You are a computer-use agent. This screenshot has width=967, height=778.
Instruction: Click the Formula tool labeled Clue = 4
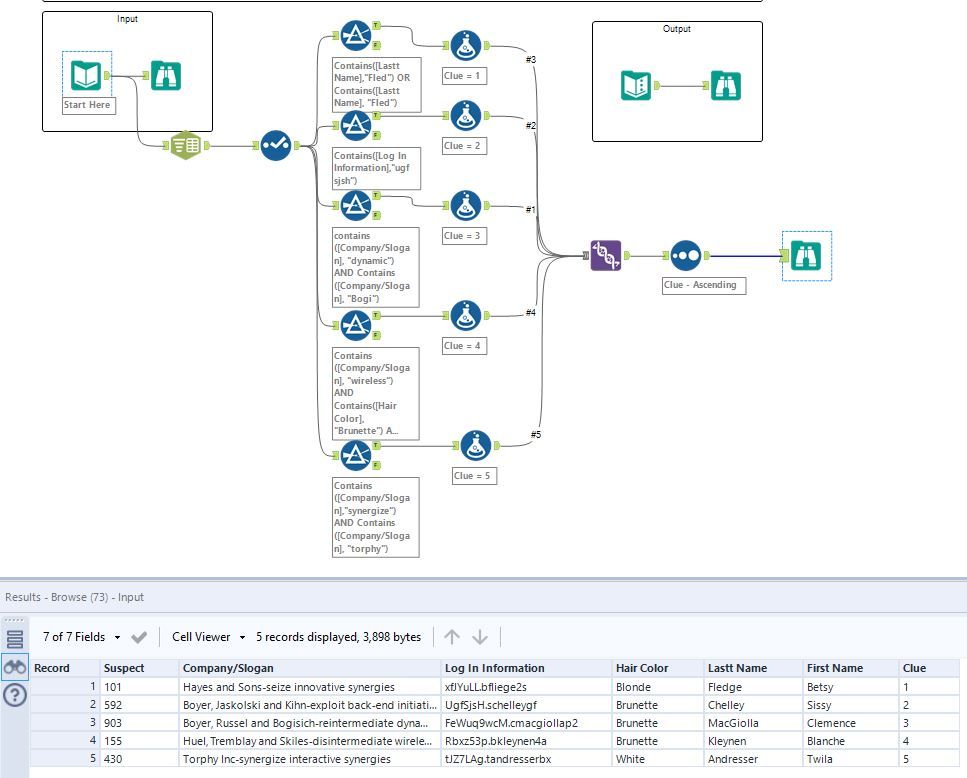click(466, 316)
